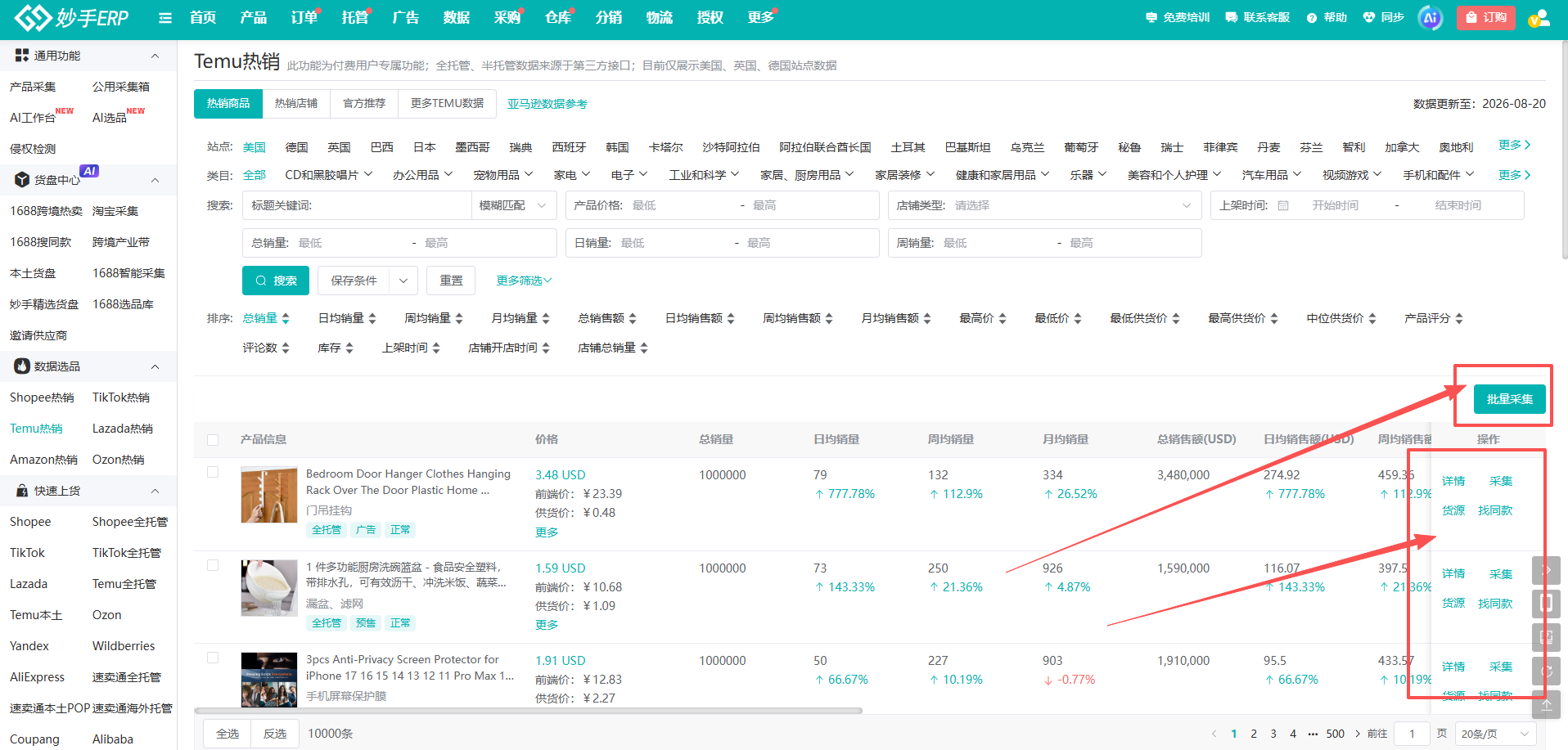Click the red 订购 purchase button
The height and width of the screenshot is (750, 1568).
1486,17
